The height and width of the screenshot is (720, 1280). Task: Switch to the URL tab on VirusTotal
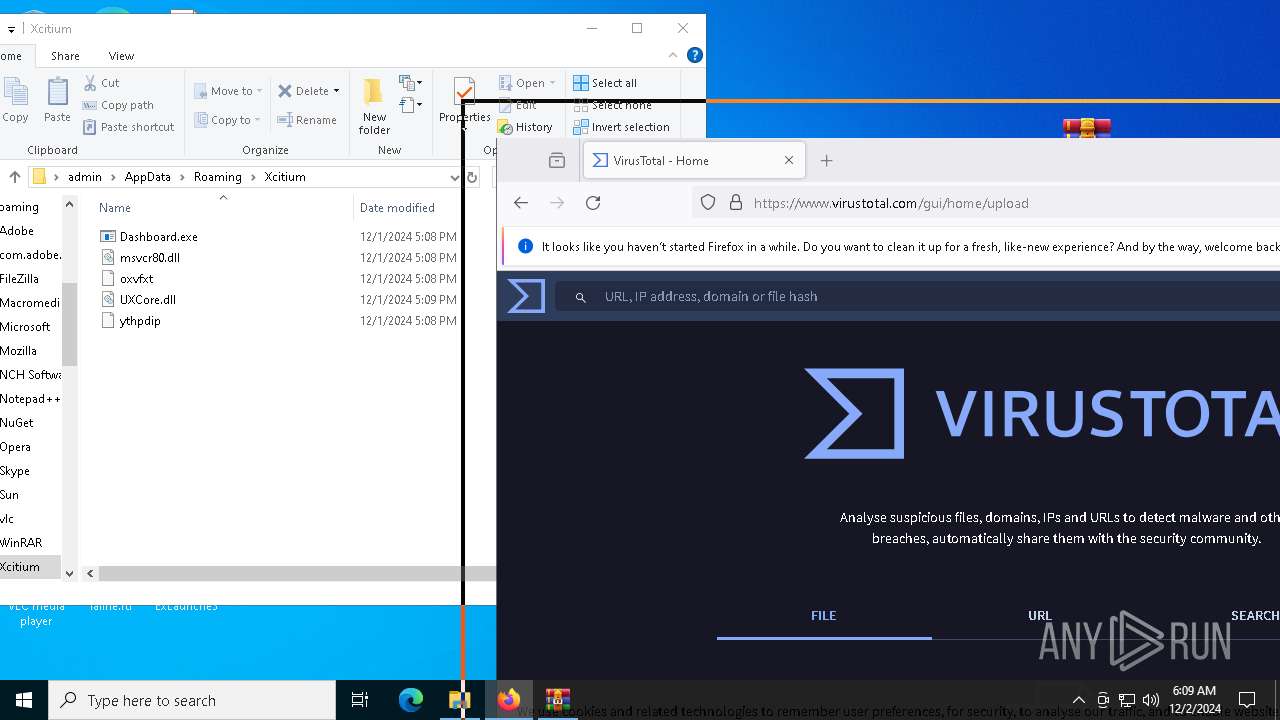coord(1040,616)
